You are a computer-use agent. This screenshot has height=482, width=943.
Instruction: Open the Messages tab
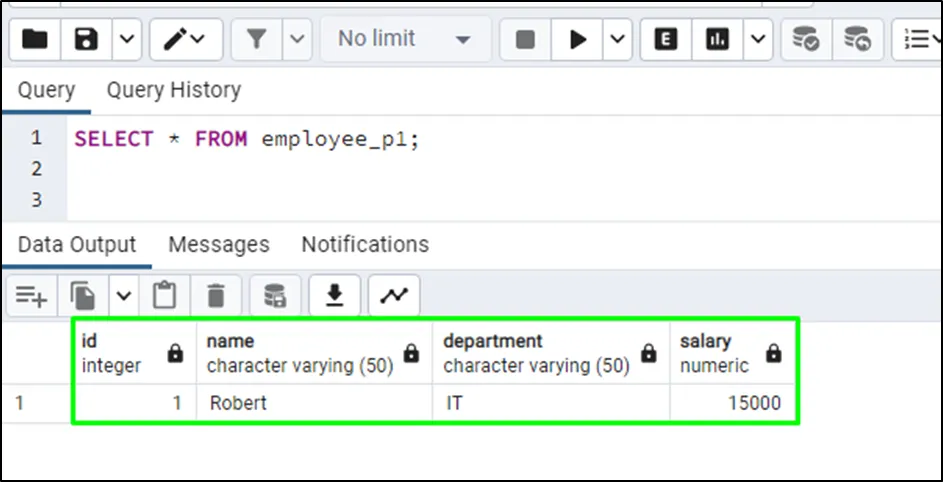[218, 244]
